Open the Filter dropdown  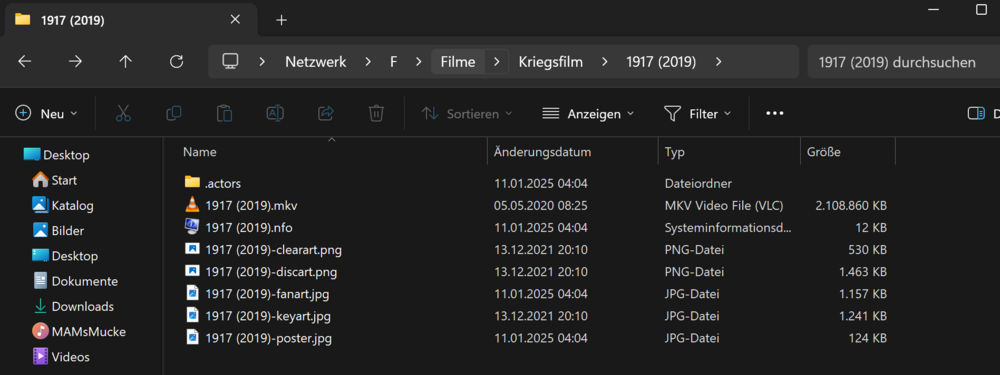(x=698, y=114)
